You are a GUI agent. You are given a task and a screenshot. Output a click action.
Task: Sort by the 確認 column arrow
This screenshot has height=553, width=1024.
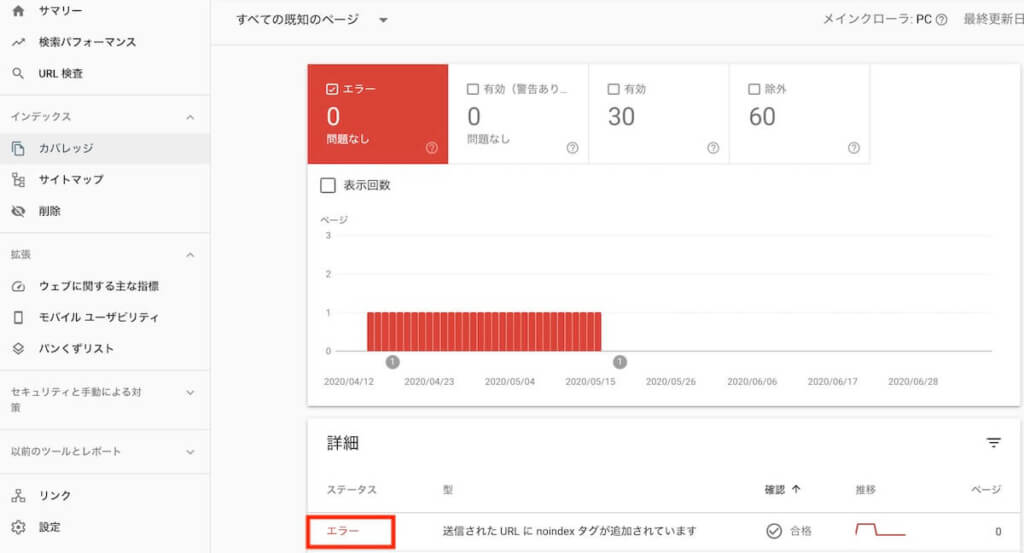796,489
